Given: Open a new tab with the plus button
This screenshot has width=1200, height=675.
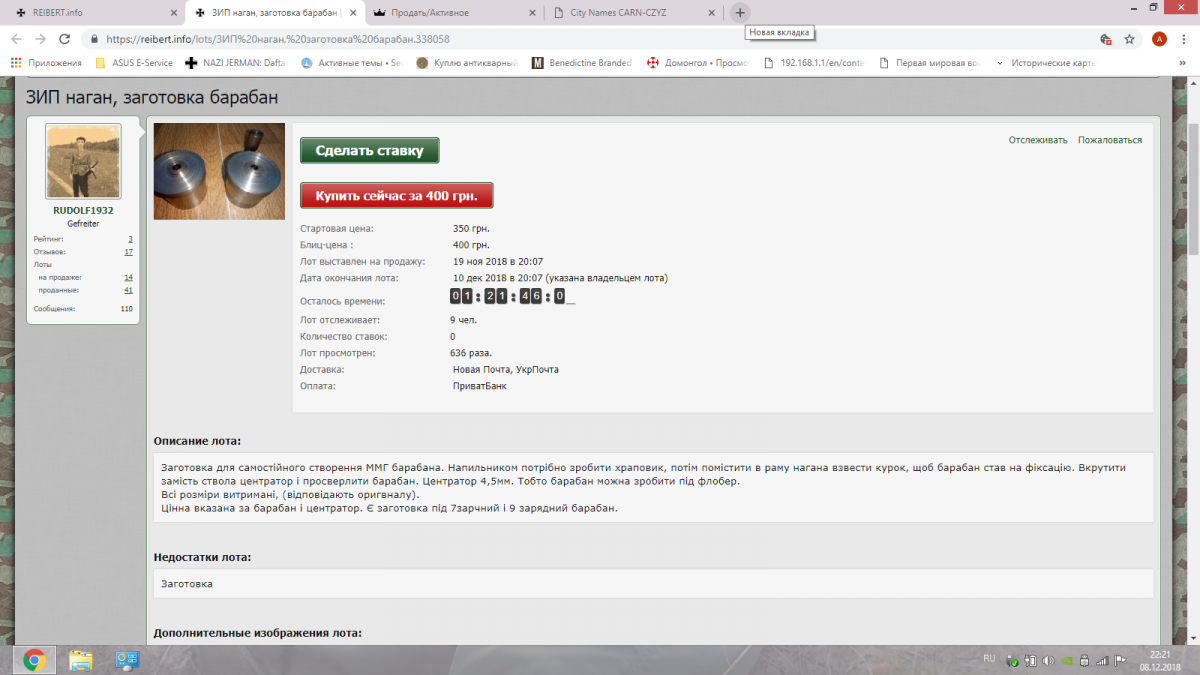Looking at the screenshot, I should coord(739,13).
